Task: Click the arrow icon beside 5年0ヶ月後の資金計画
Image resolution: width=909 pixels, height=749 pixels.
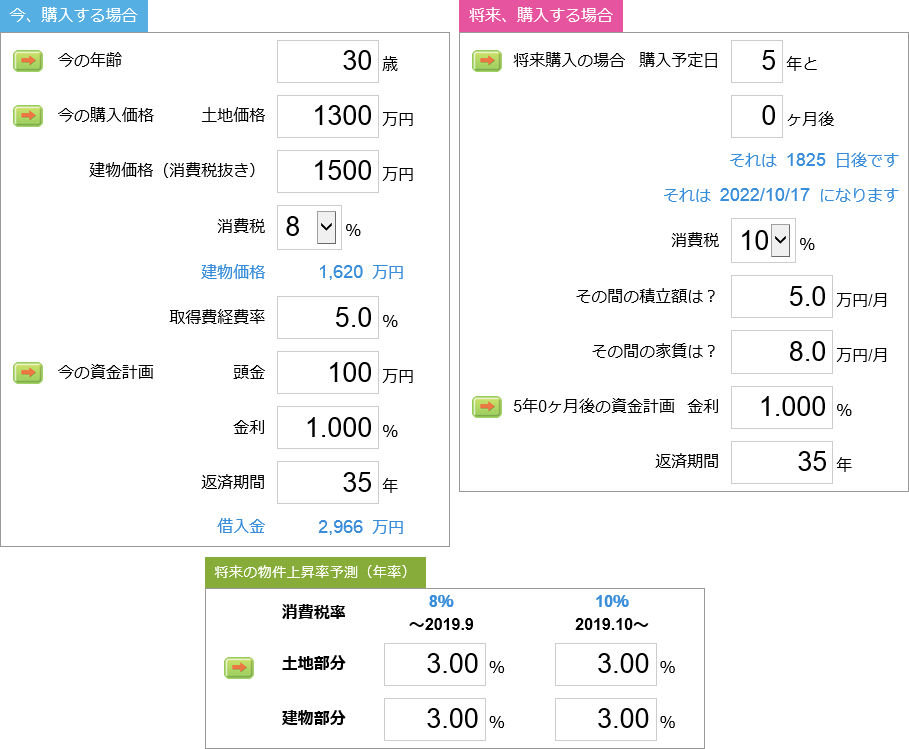Action: [487, 407]
